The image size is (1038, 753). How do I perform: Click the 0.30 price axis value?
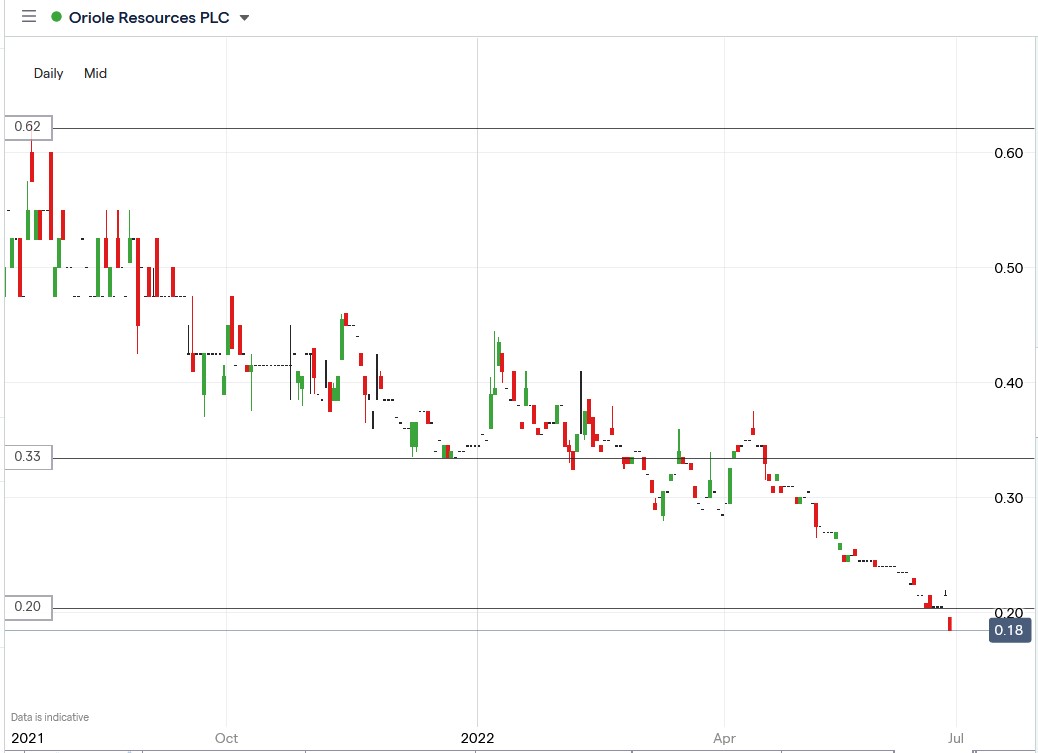1008,498
